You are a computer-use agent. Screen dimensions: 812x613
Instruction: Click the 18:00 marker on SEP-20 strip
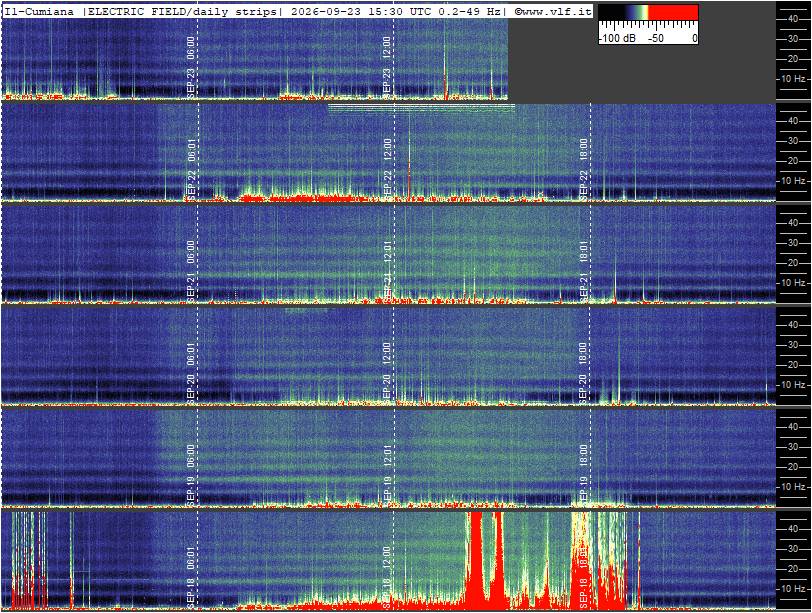583,353
